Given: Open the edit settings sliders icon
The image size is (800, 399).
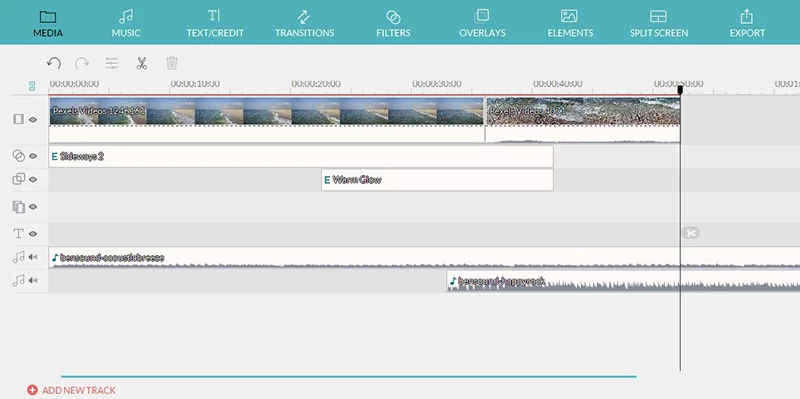Looking at the screenshot, I should [x=112, y=63].
